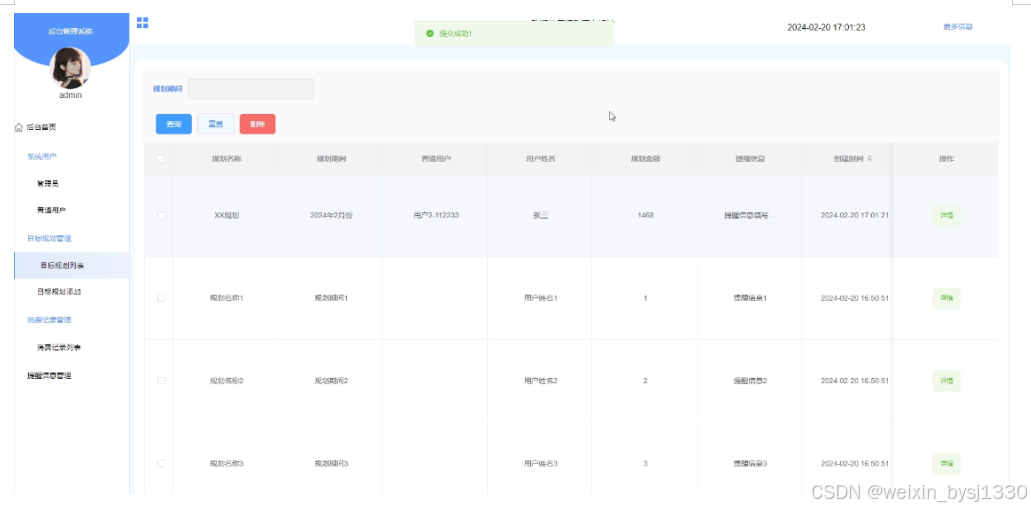This screenshot has height=510, width=1031.
Task: Open 详情 for the XX规划 row
Action: pos(946,216)
